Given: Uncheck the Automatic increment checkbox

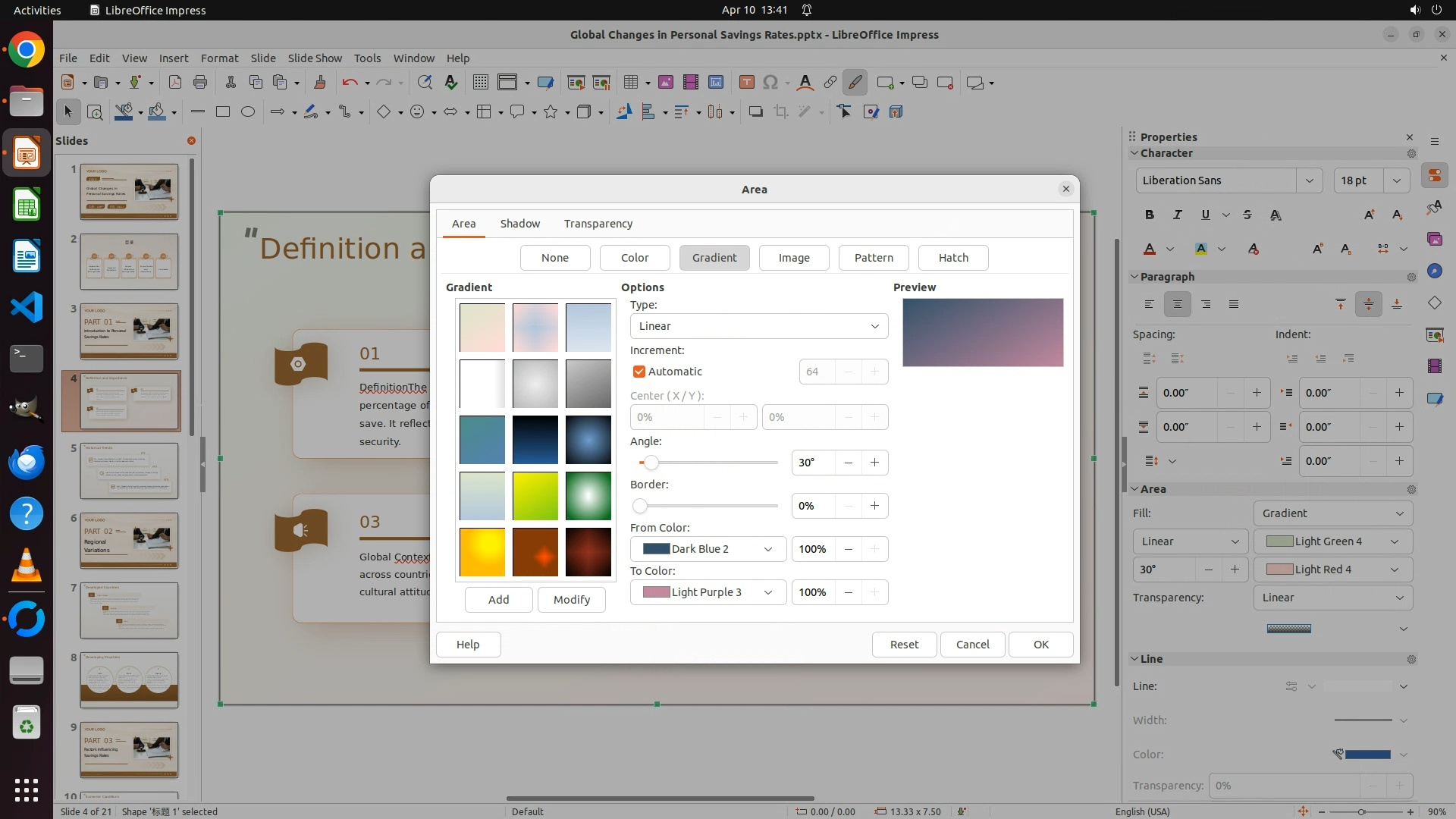Looking at the screenshot, I should click(639, 372).
